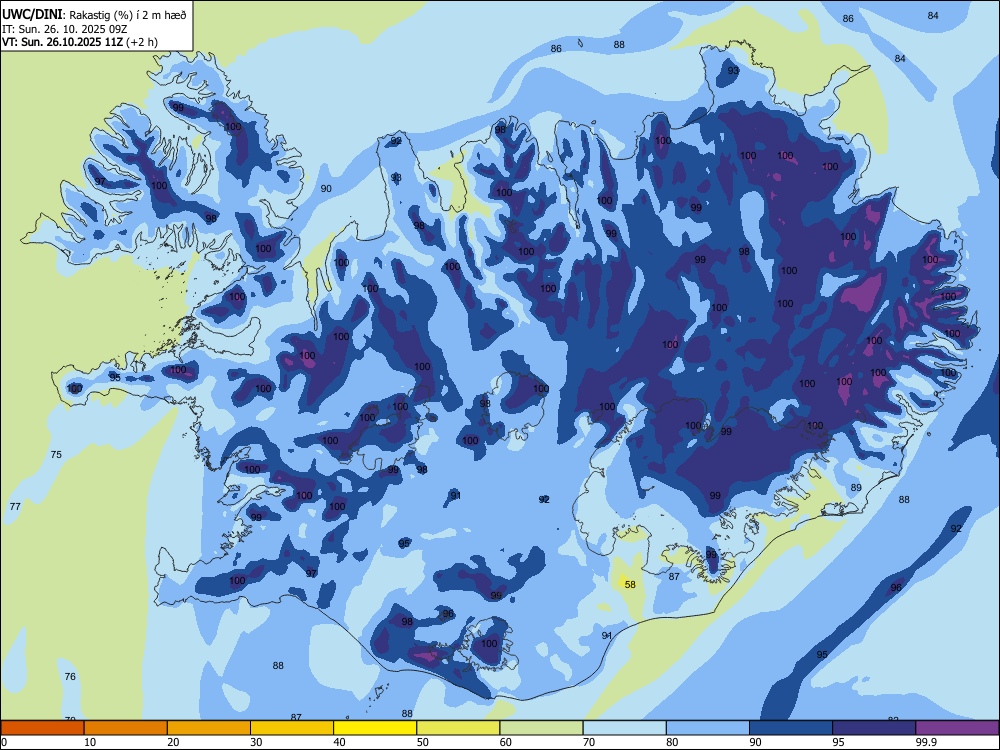Click the '60' legend tick label
The height and width of the screenshot is (750, 1000).
click(506, 742)
